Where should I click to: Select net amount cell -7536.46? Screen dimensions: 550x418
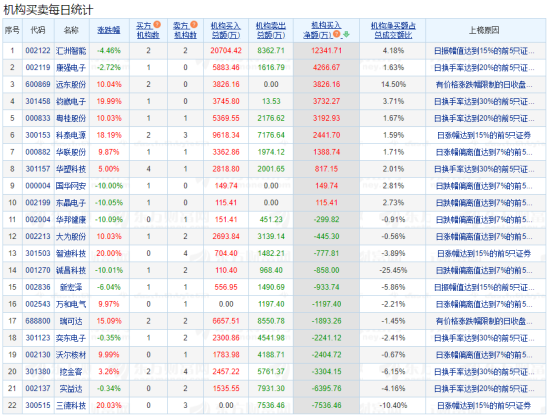tap(326, 405)
